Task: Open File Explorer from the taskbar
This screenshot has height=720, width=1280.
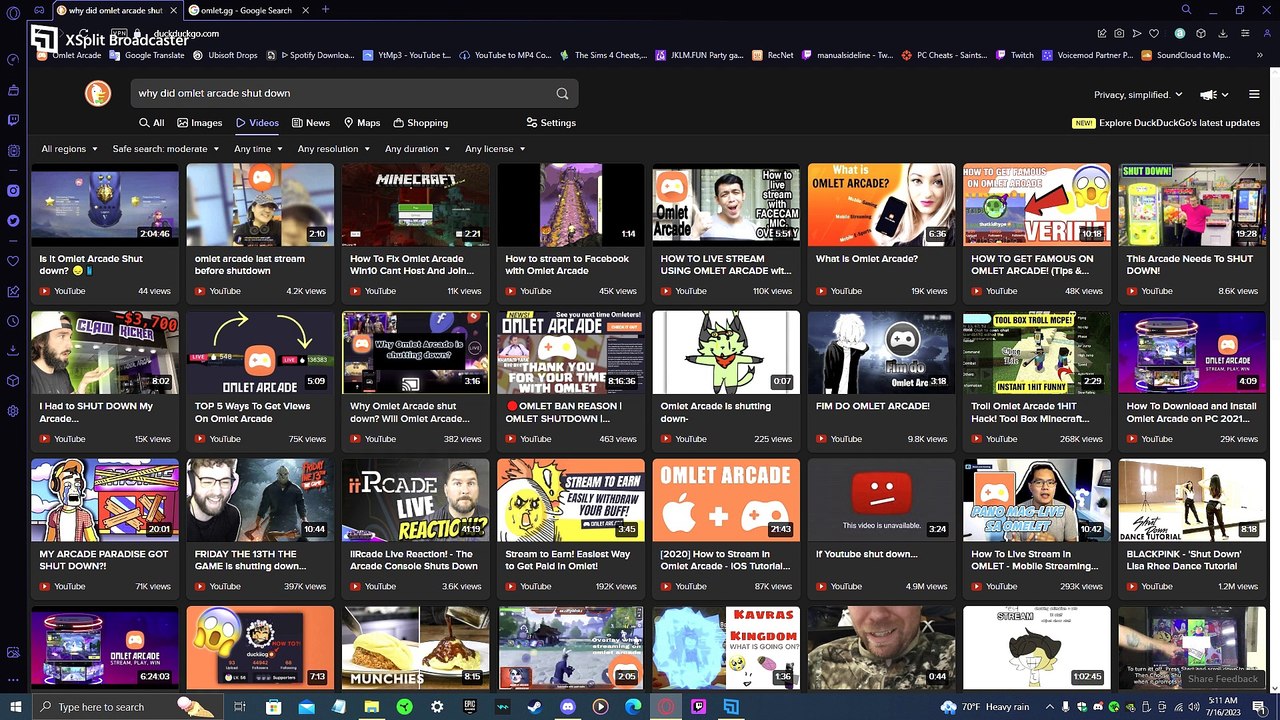Action: 372,707
